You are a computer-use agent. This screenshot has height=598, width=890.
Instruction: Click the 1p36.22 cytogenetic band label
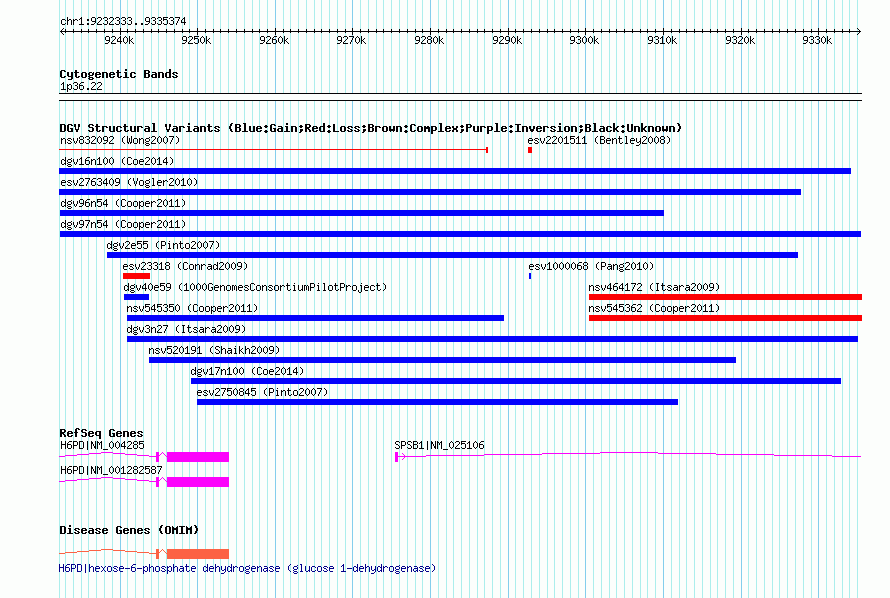81,86
